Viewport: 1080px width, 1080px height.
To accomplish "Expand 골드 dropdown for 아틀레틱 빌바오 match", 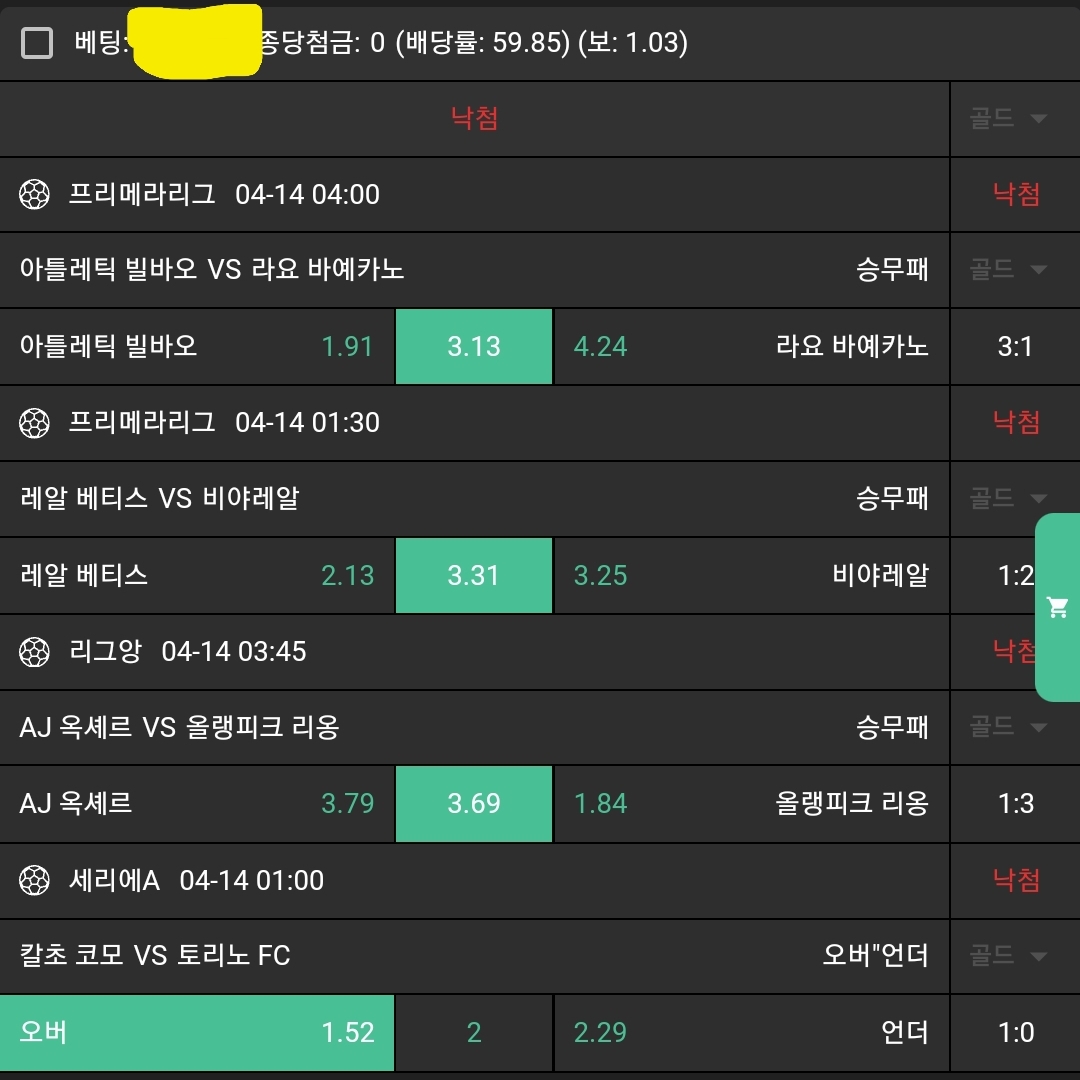I will click(x=1008, y=269).
